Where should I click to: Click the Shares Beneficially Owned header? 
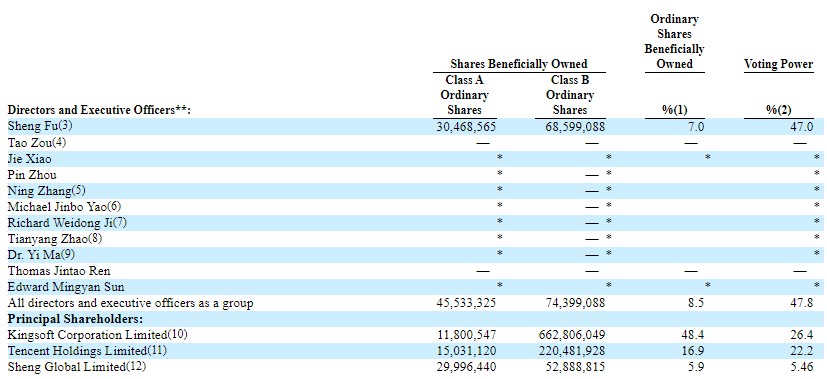click(x=518, y=64)
